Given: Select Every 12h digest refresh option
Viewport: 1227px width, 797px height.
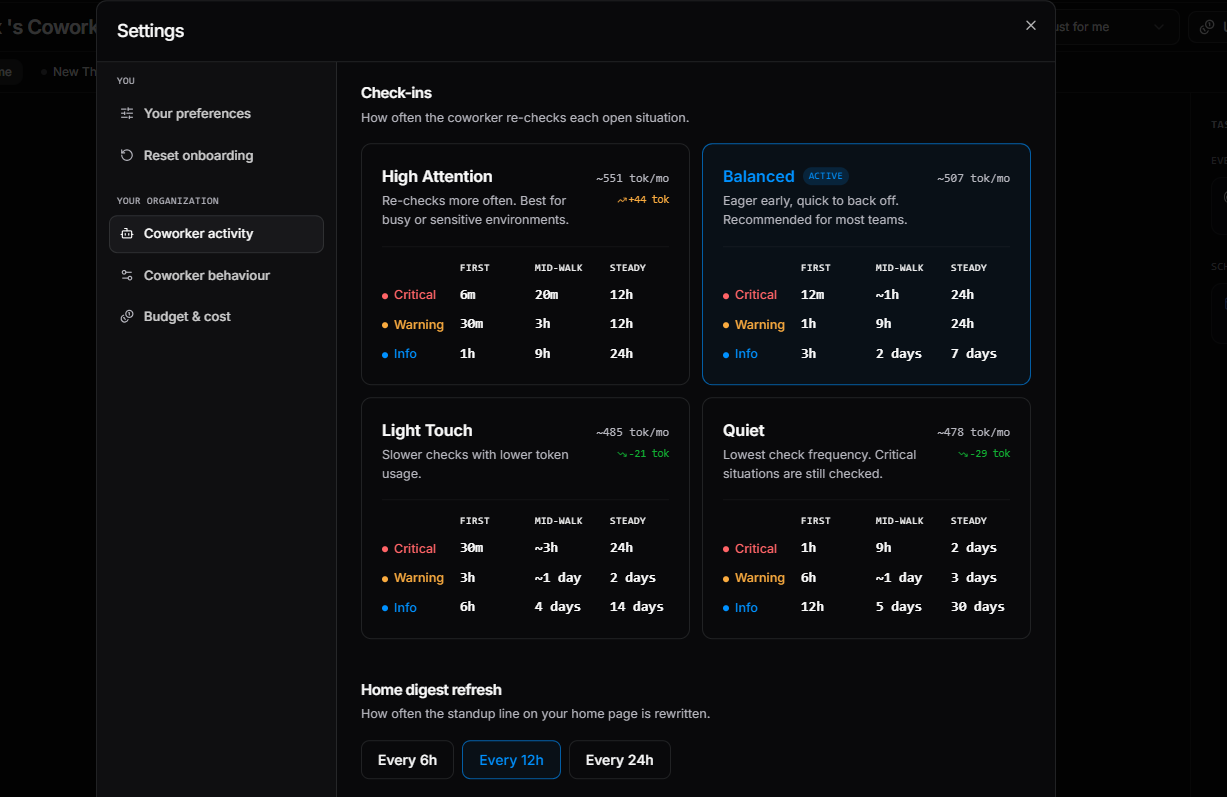Looking at the screenshot, I should coord(511,760).
